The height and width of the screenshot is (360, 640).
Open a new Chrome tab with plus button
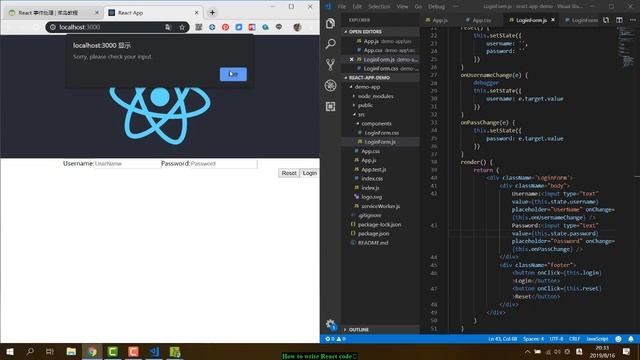[x=212, y=13]
